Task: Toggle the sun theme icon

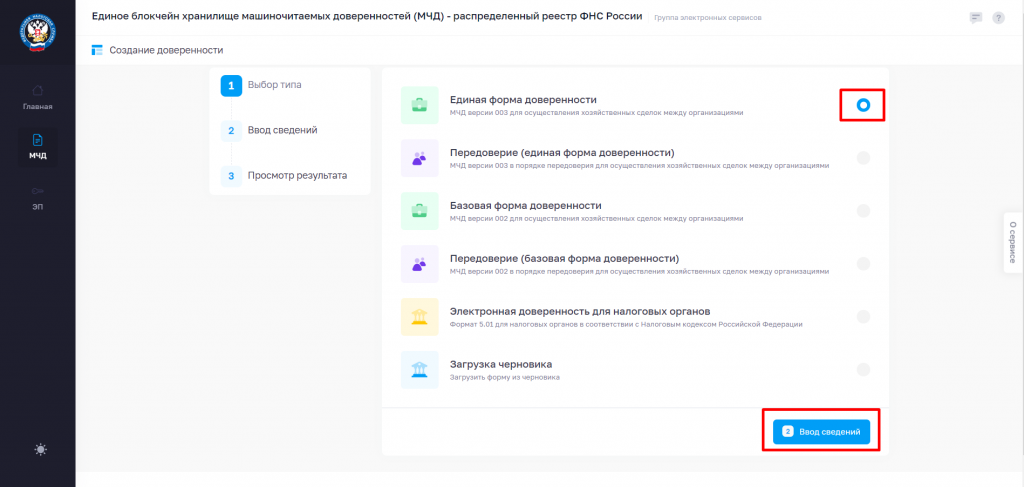Action: click(x=40, y=449)
